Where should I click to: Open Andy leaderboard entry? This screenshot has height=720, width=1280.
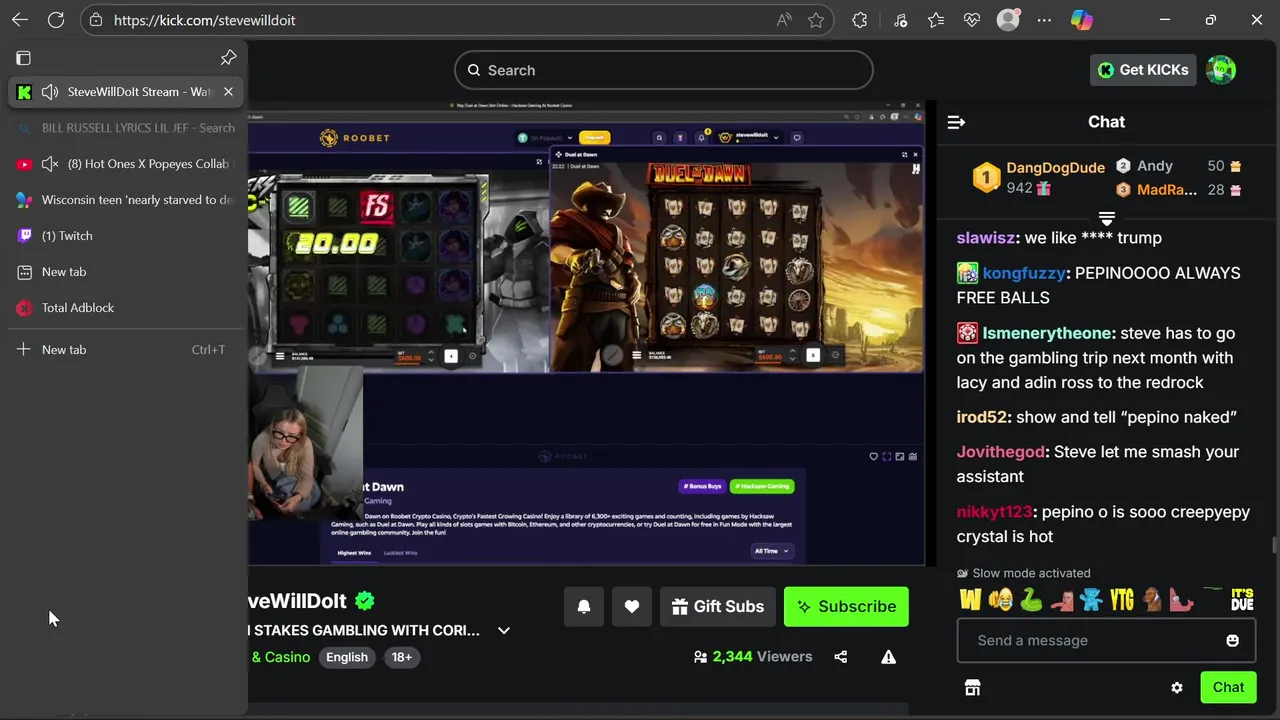click(1178, 166)
